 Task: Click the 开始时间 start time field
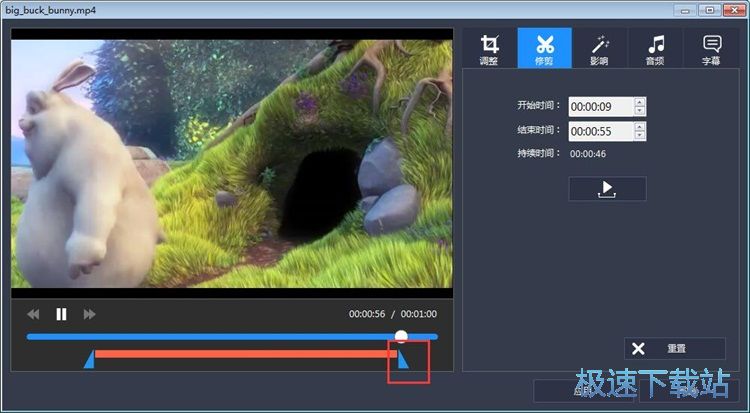[601, 107]
